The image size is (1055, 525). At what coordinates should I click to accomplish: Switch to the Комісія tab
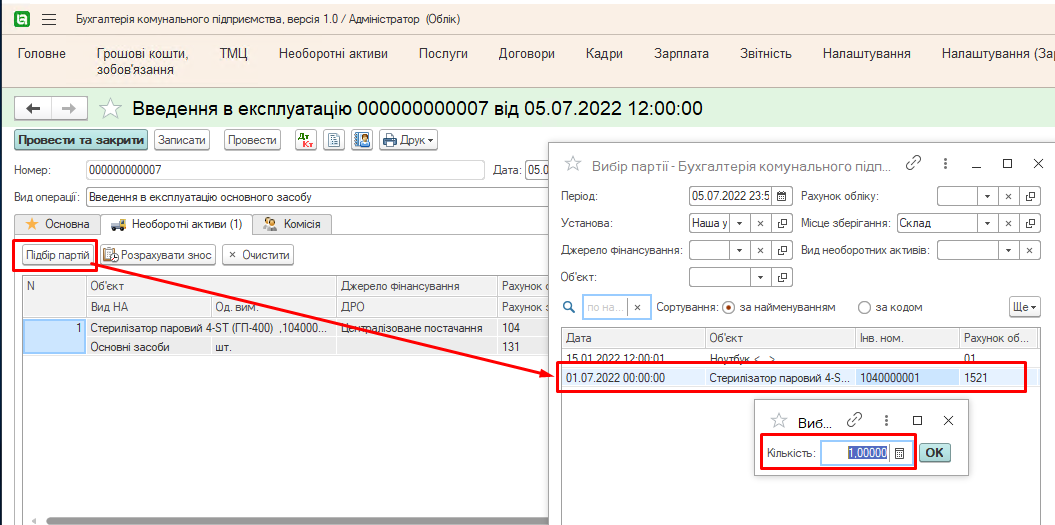292,224
